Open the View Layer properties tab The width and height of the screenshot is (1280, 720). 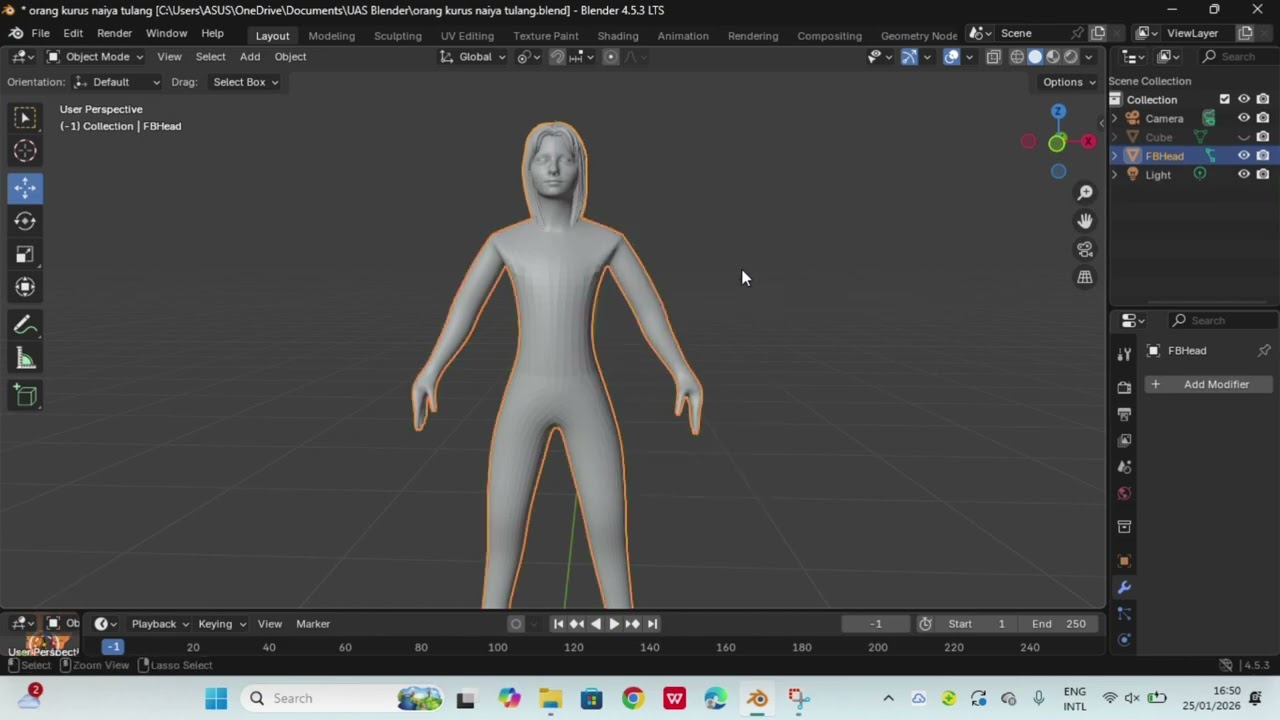tap(1124, 440)
